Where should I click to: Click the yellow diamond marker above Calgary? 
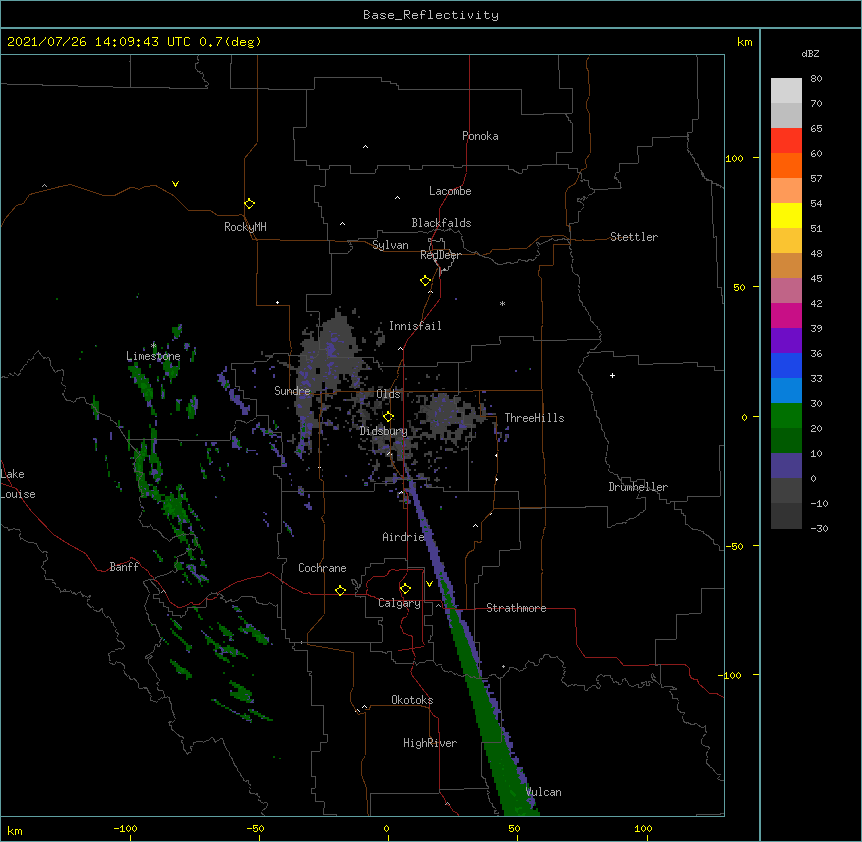coord(405,589)
